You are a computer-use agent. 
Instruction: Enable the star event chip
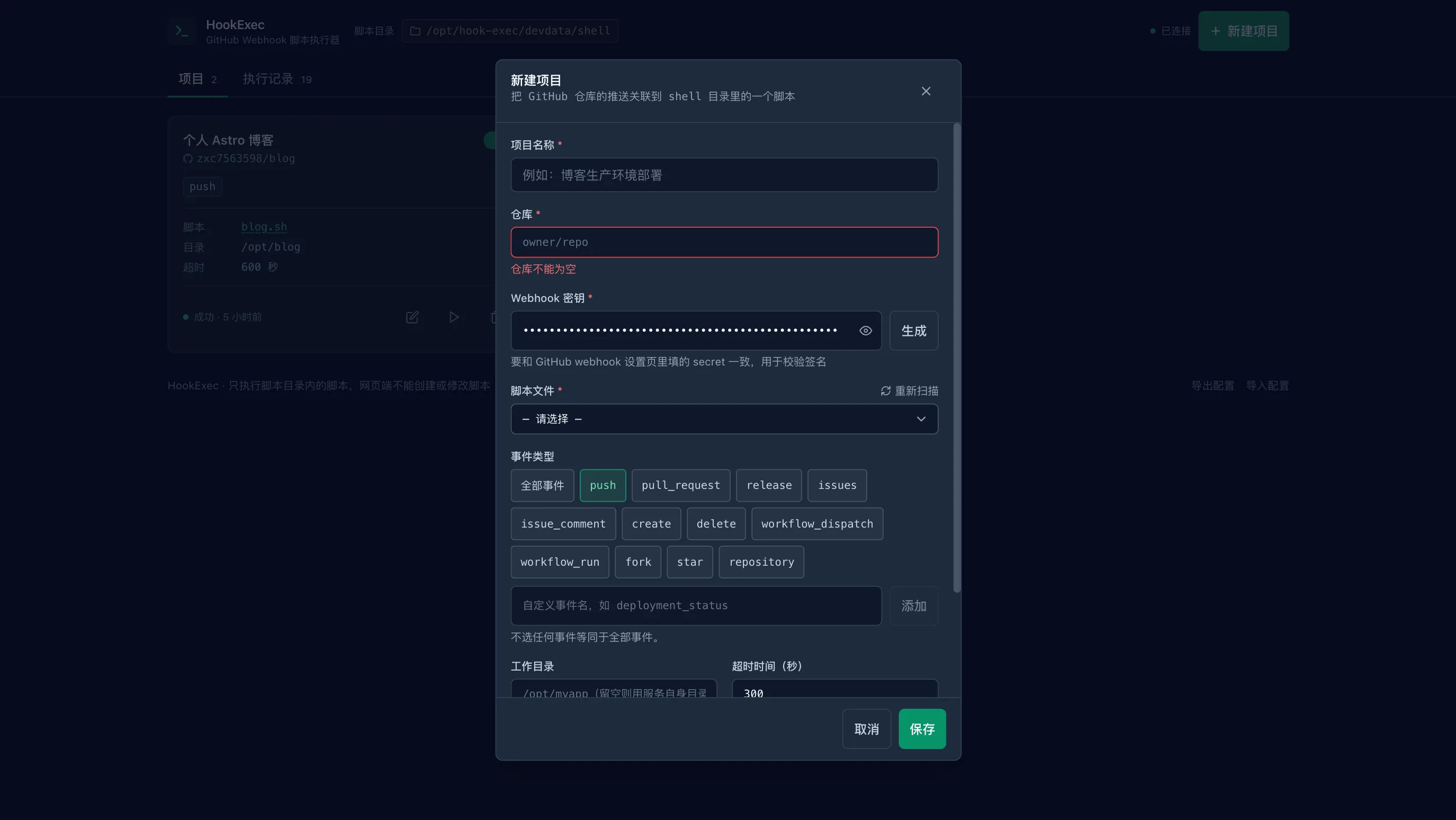coord(689,562)
